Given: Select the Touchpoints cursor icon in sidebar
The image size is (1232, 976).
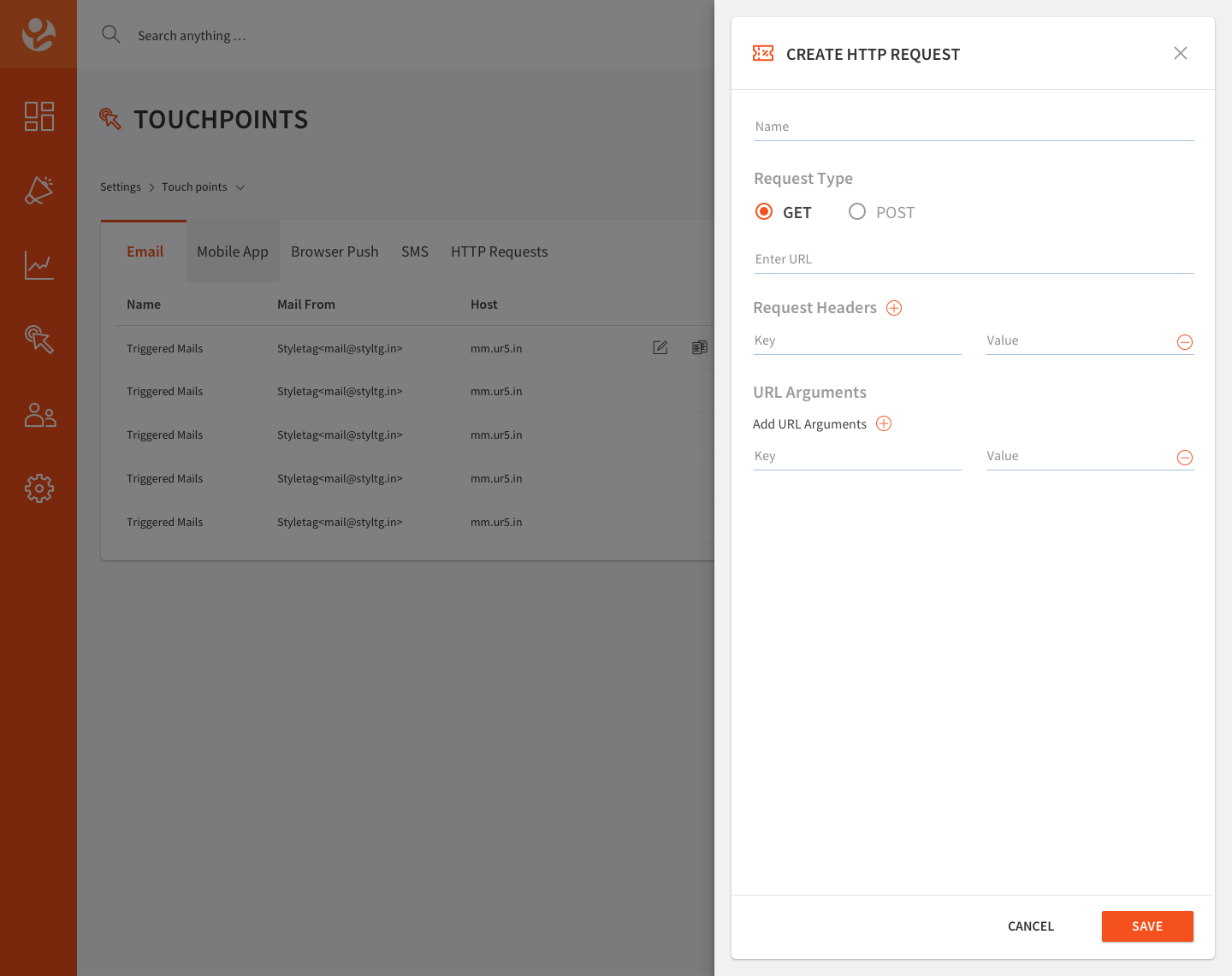Looking at the screenshot, I should [38, 340].
